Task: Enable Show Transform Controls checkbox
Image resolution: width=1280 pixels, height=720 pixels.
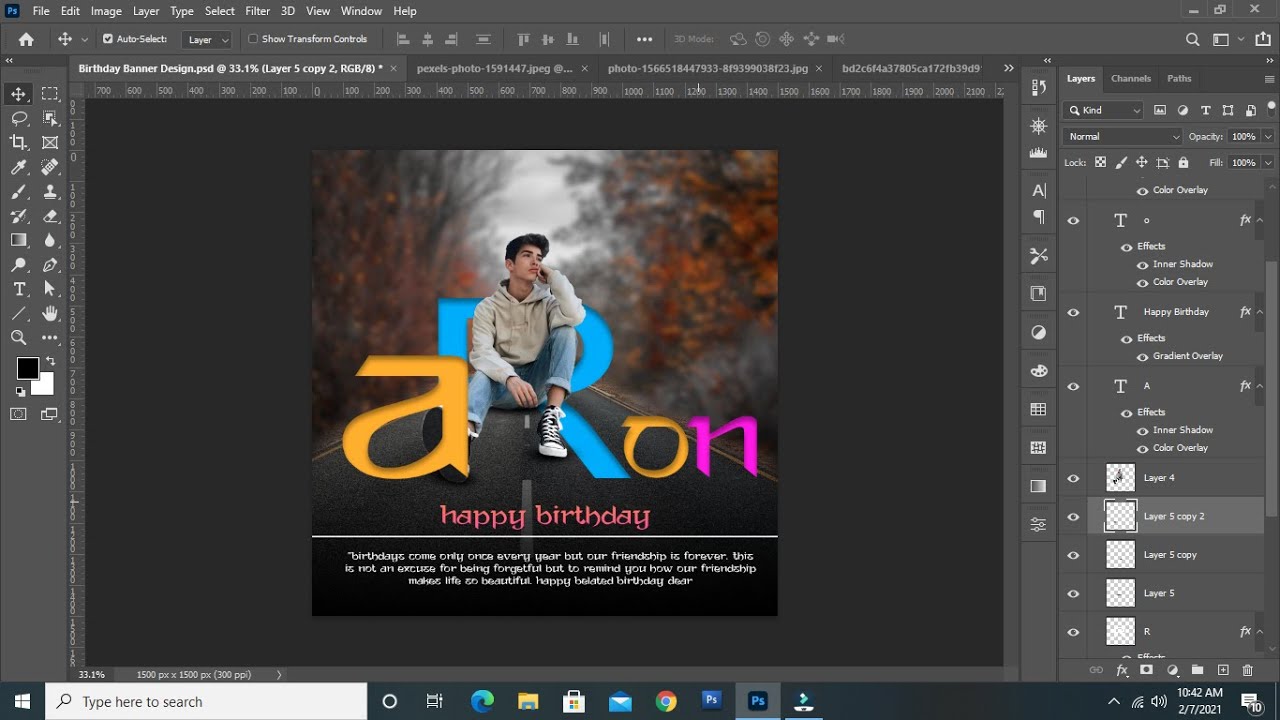Action: tap(253, 39)
